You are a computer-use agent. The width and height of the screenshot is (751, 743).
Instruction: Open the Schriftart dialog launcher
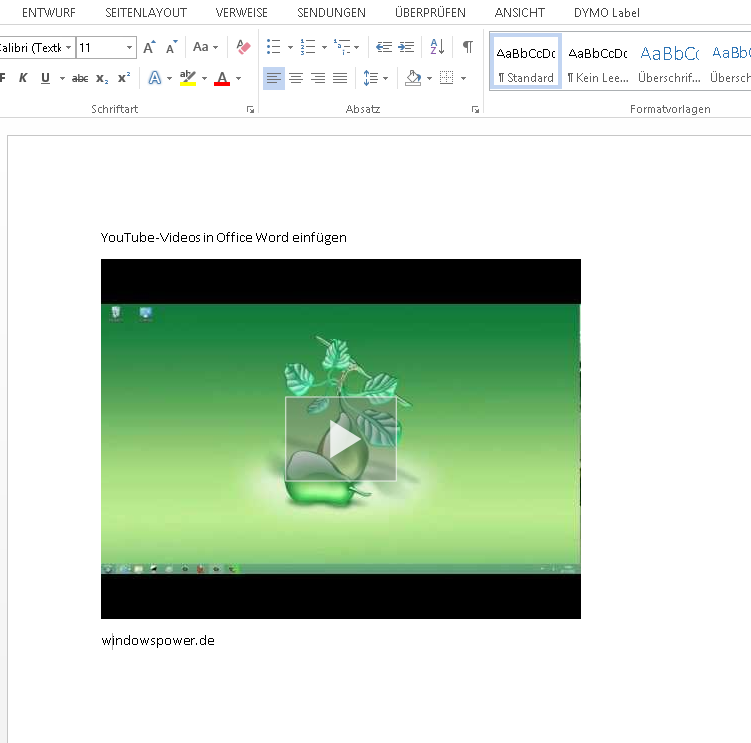point(250,110)
